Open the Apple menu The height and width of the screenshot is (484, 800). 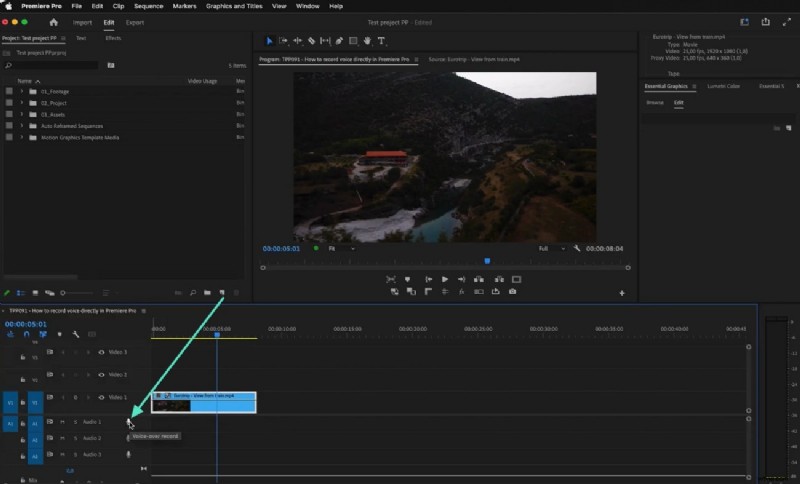point(8,6)
